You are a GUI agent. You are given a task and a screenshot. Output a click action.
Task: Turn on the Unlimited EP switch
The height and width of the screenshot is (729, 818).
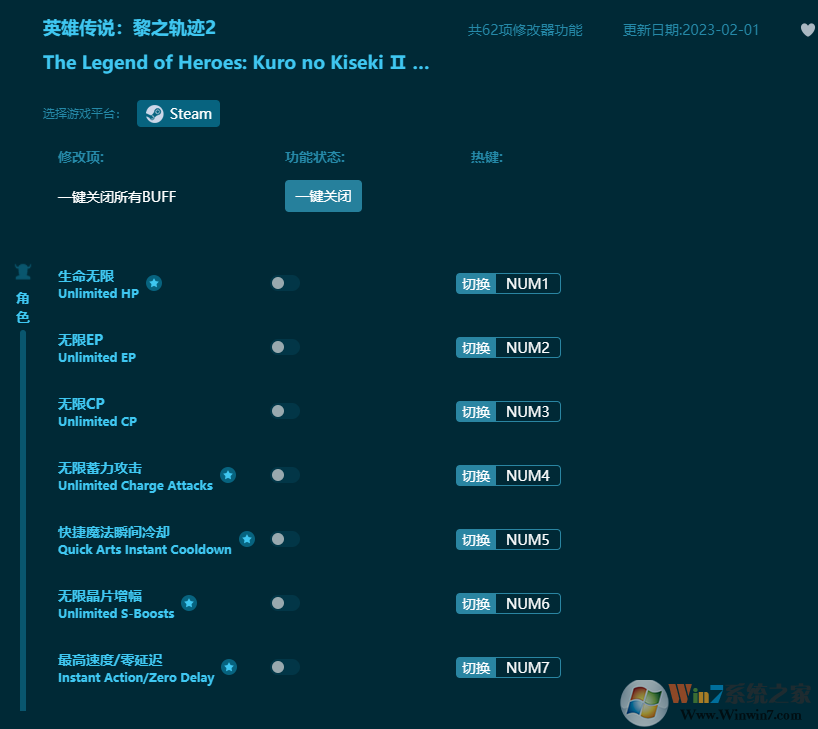[x=285, y=347]
